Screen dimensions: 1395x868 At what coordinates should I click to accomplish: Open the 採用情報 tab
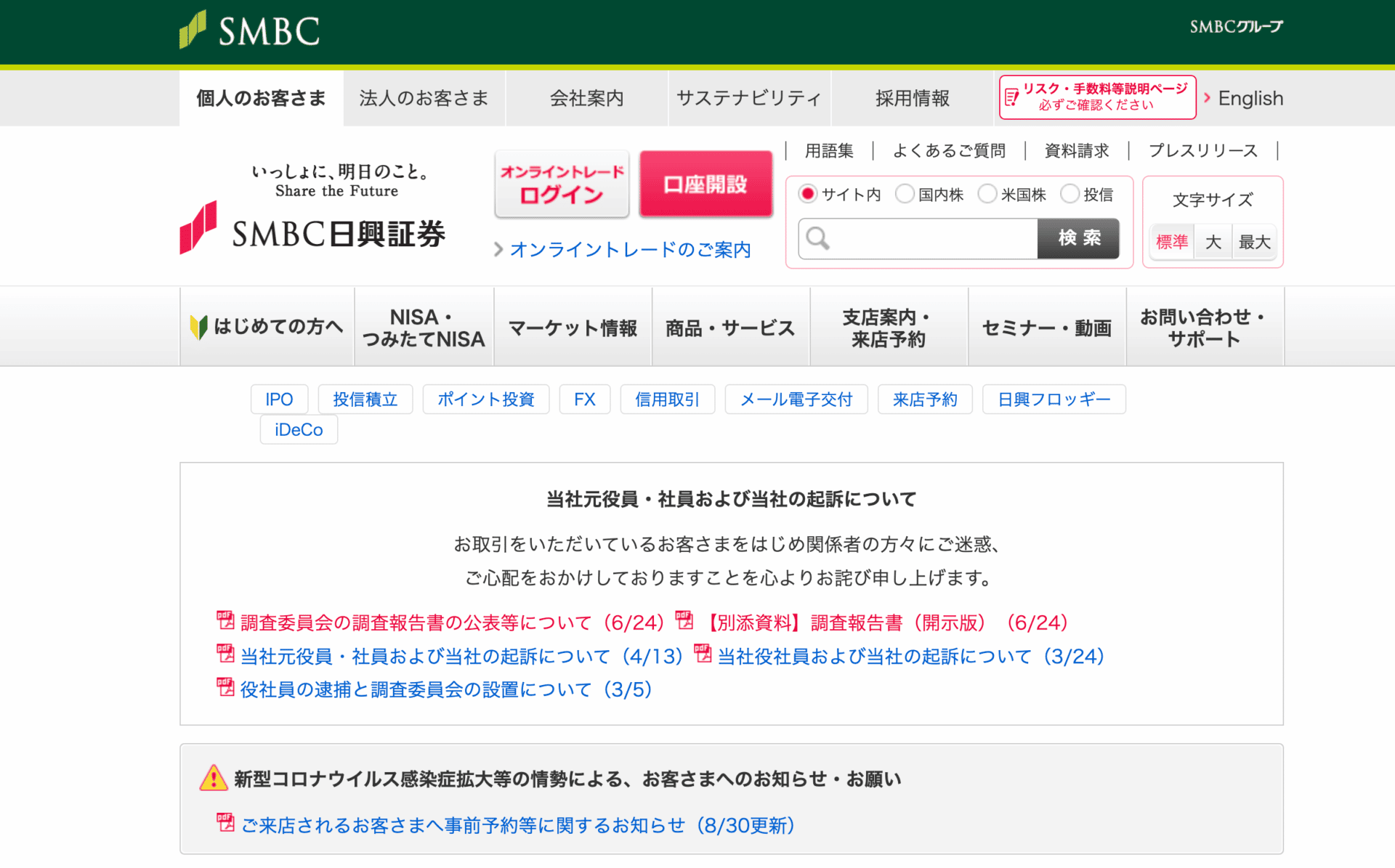[913, 98]
